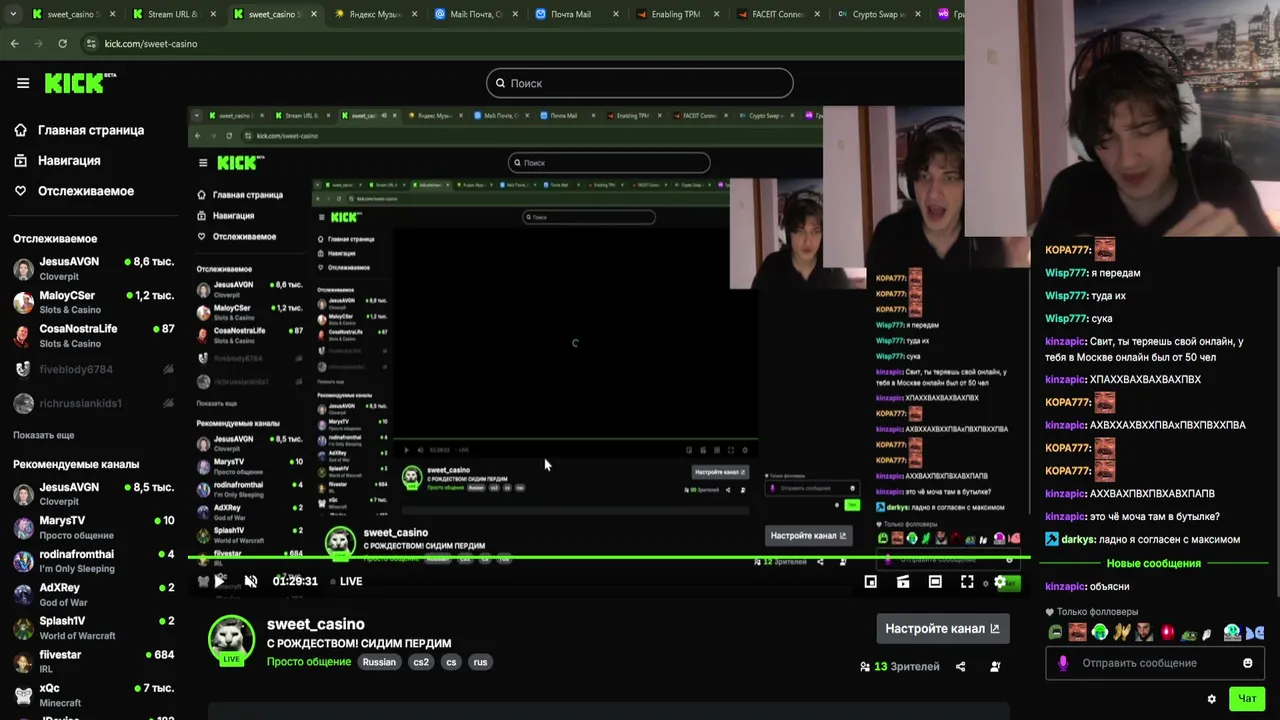
Task: Open MaloyCSer channel in the followed list
Action: pyautogui.click(x=95, y=302)
